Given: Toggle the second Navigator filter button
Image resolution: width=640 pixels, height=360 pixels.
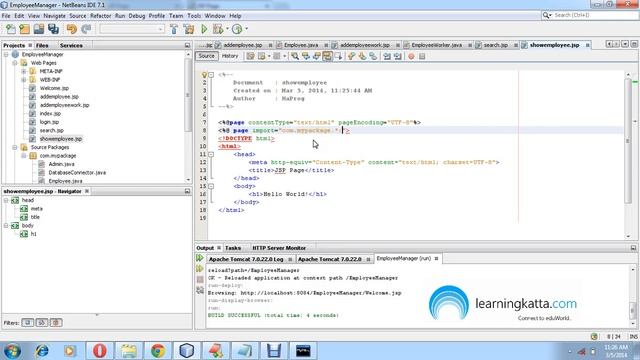Looking at the screenshot, I should pos(42,322).
